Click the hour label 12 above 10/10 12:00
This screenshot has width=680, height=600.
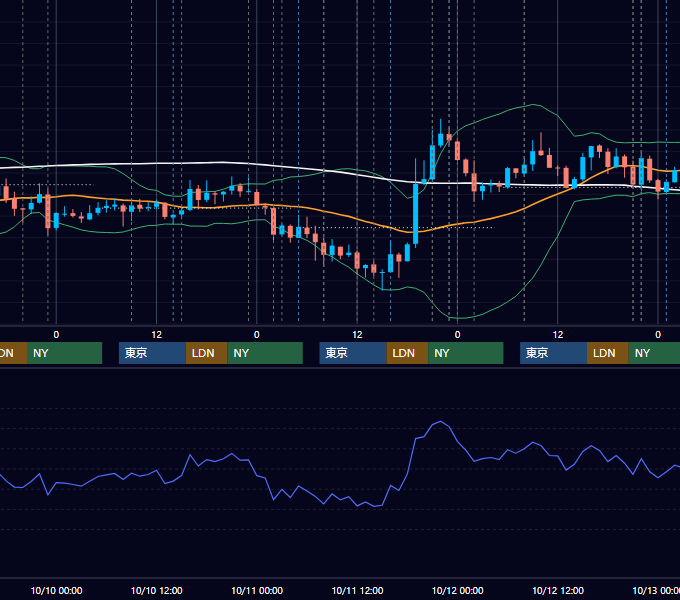tap(157, 335)
